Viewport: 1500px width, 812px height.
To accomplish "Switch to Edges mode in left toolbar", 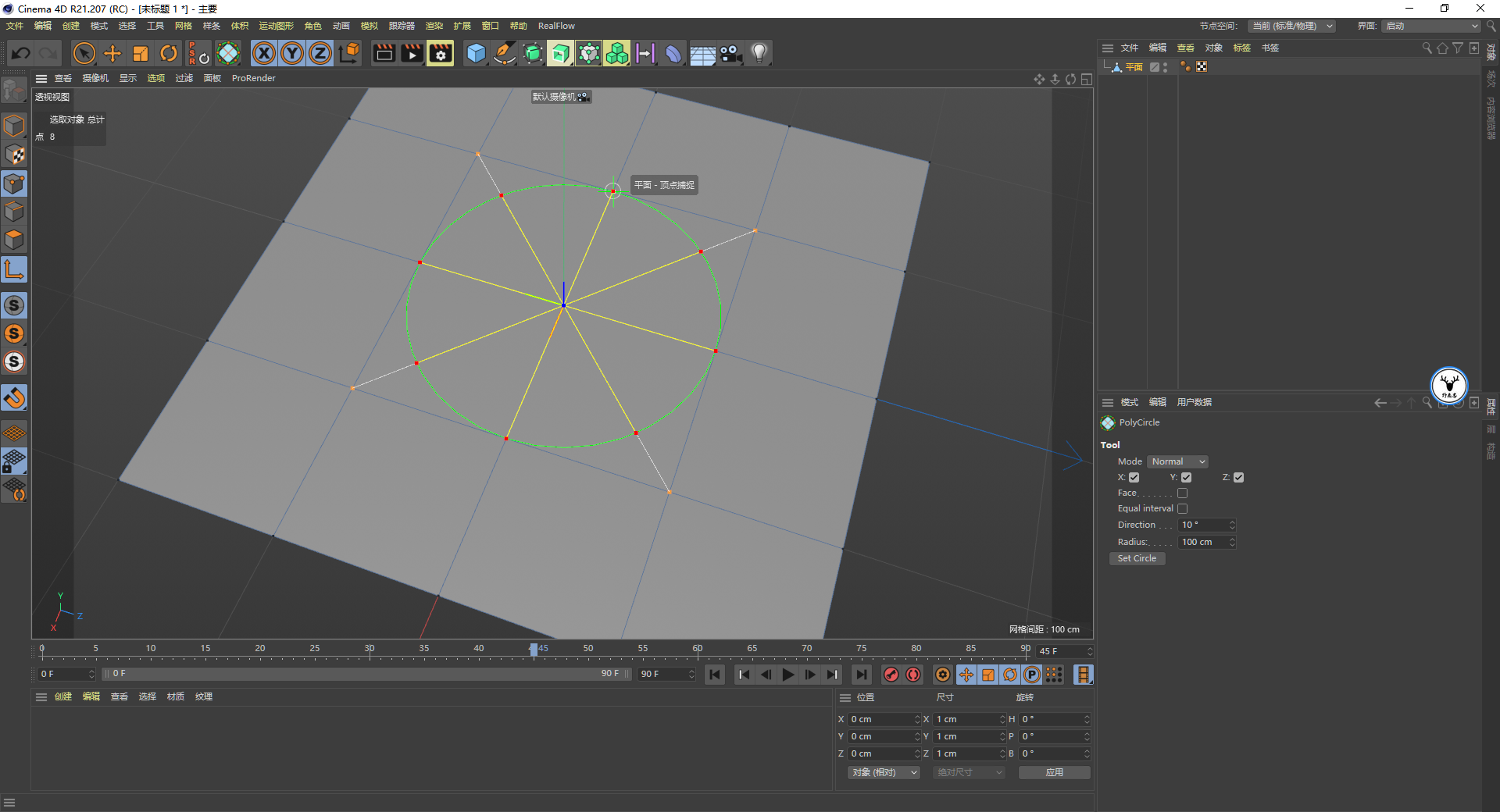I will point(14,212).
